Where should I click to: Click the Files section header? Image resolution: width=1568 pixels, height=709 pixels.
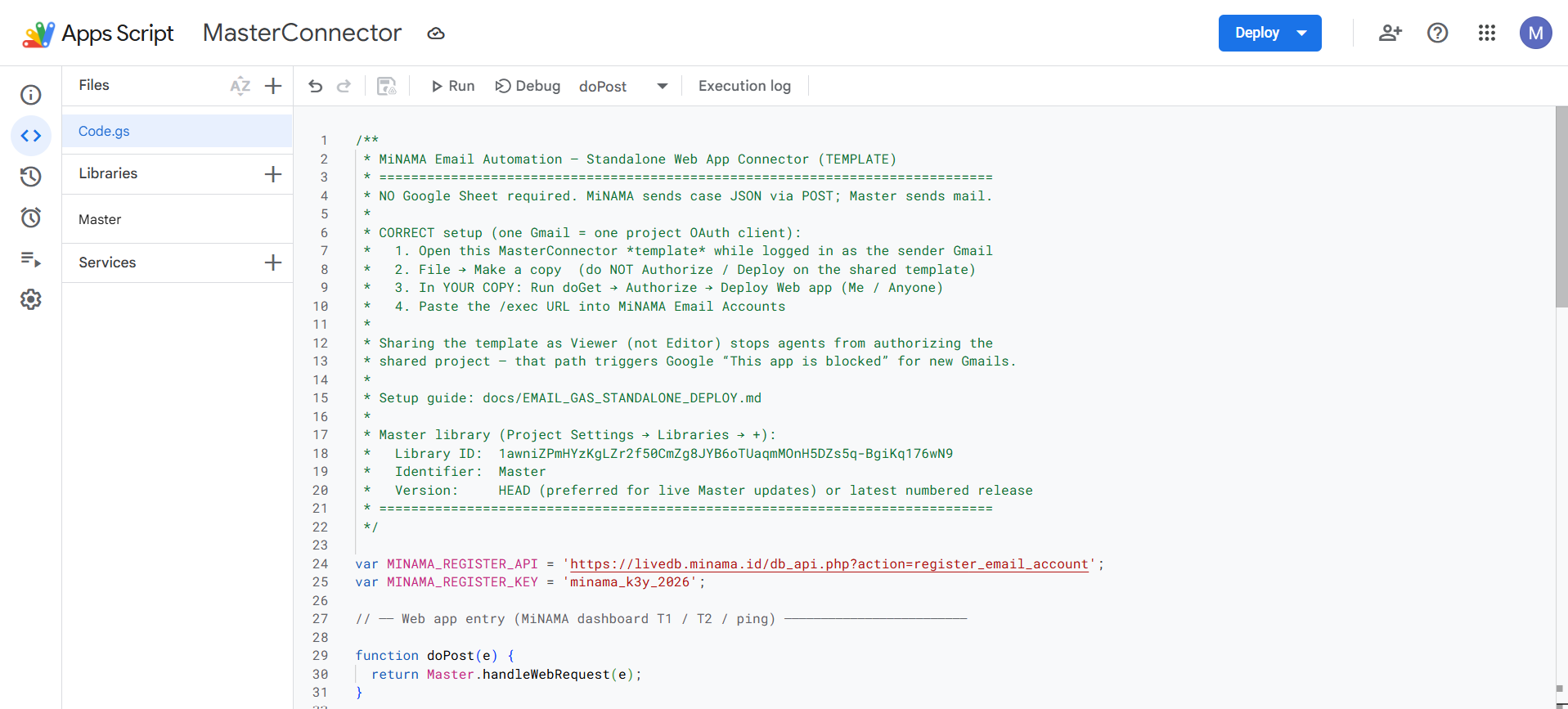(94, 85)
